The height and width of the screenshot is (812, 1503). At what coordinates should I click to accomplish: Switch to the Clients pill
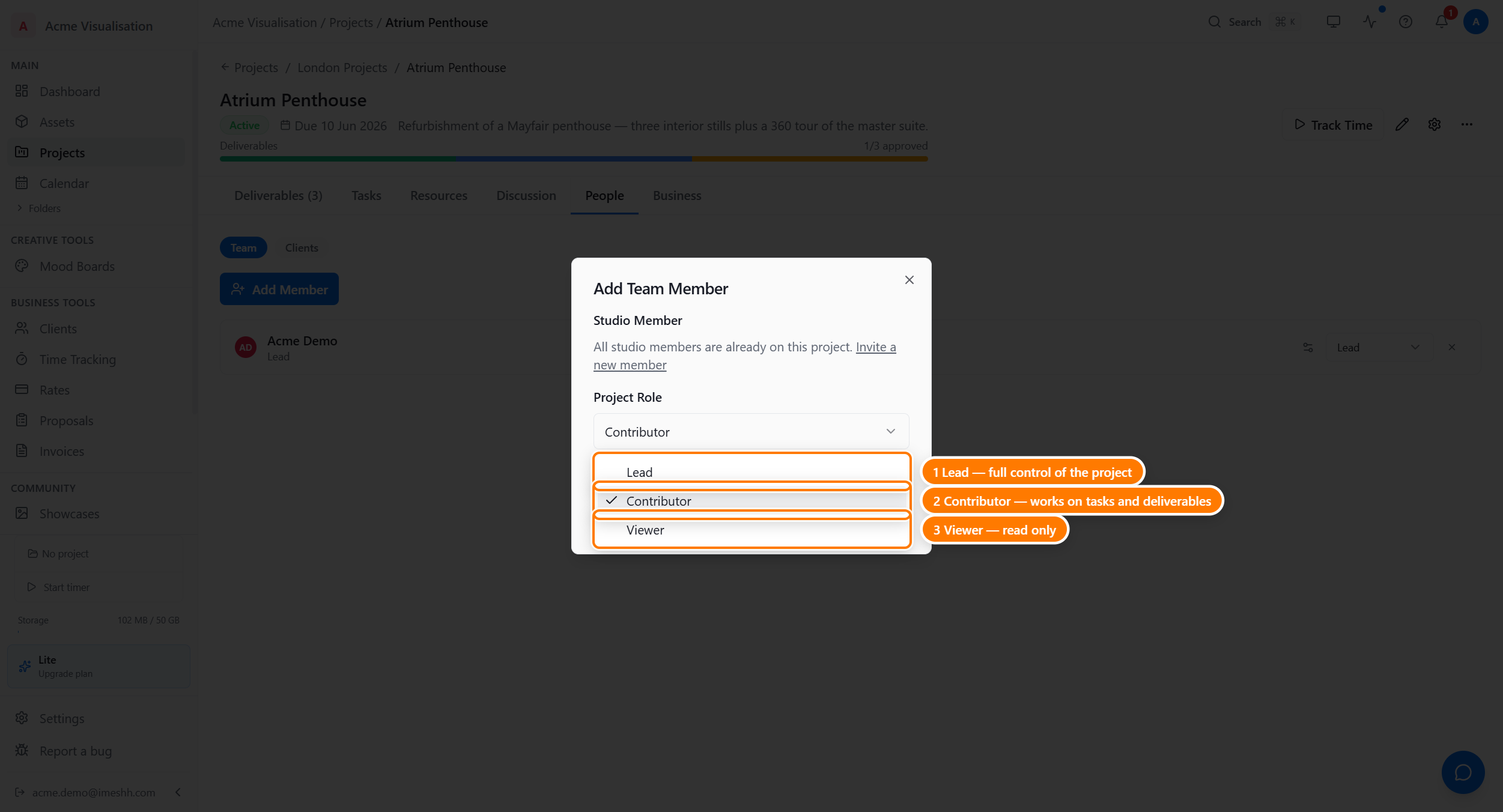(302, 247)
